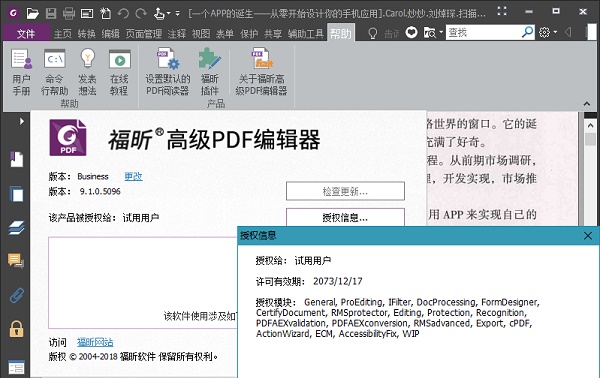Redo the last action
600x378 pixels.
coord(141,14)
